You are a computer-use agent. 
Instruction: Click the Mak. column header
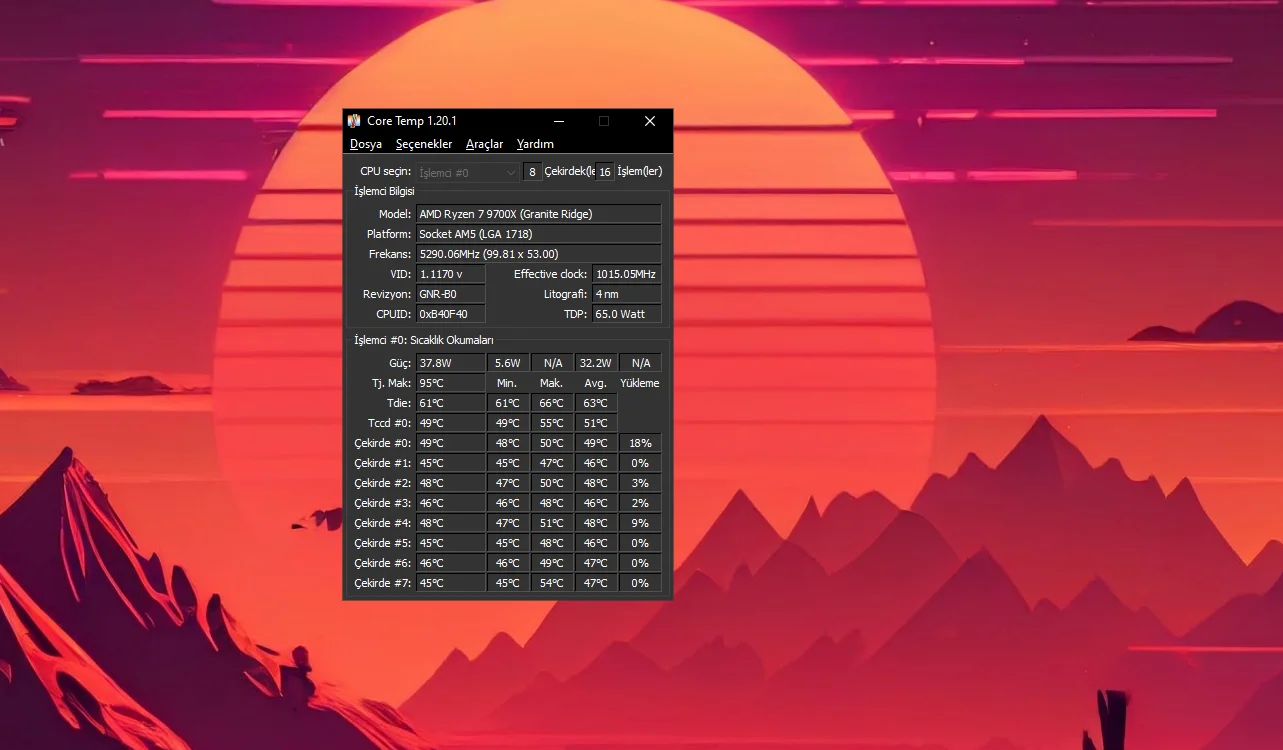[552, 383]
